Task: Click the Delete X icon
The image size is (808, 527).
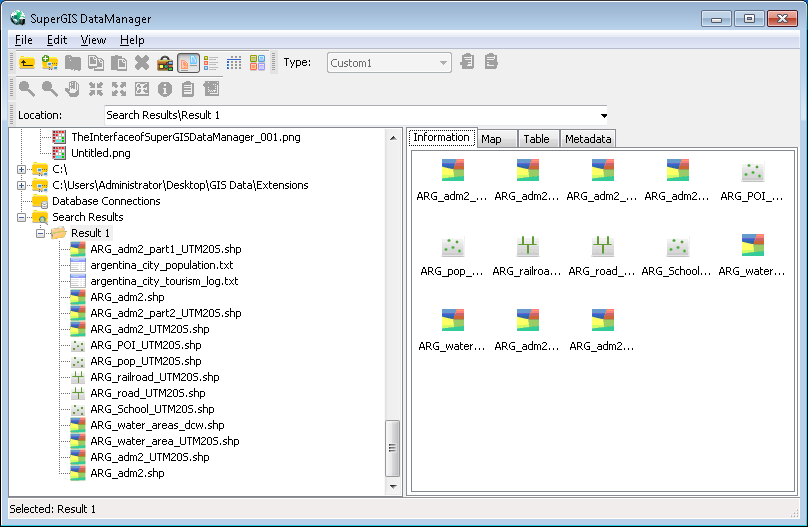Action: [142, 63]
